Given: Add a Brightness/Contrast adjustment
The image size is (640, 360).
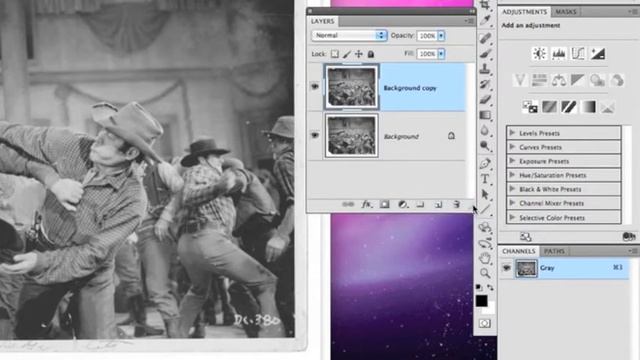Looking at the screenshot, I should [539, 53].
